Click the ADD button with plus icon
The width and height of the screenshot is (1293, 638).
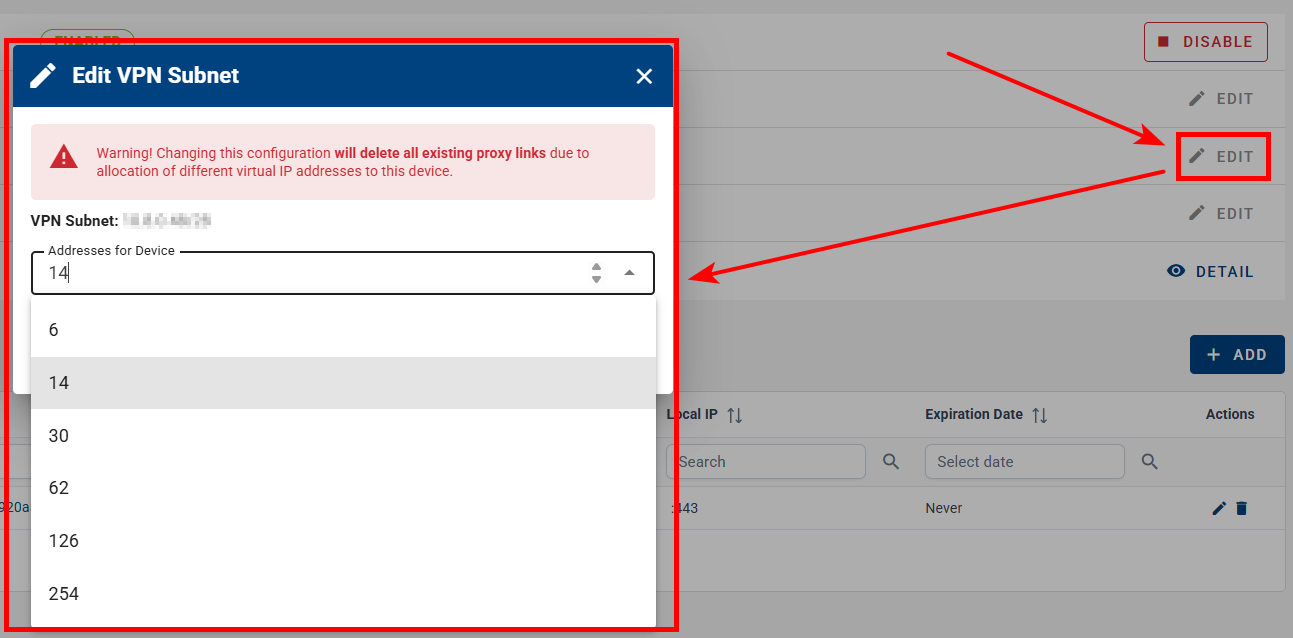(x=1236, y=355)
